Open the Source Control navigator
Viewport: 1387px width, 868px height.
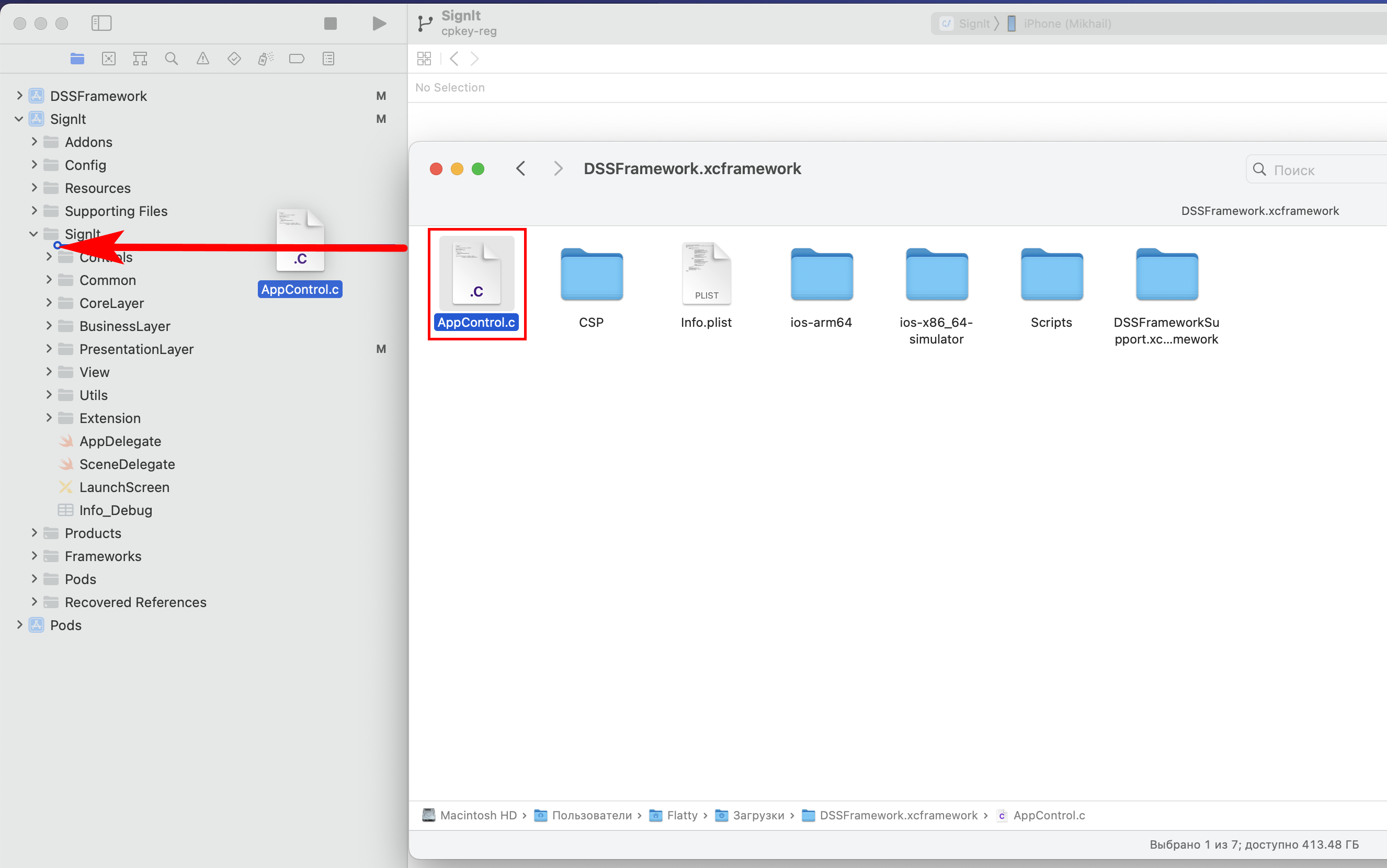[x=108, y=59]
